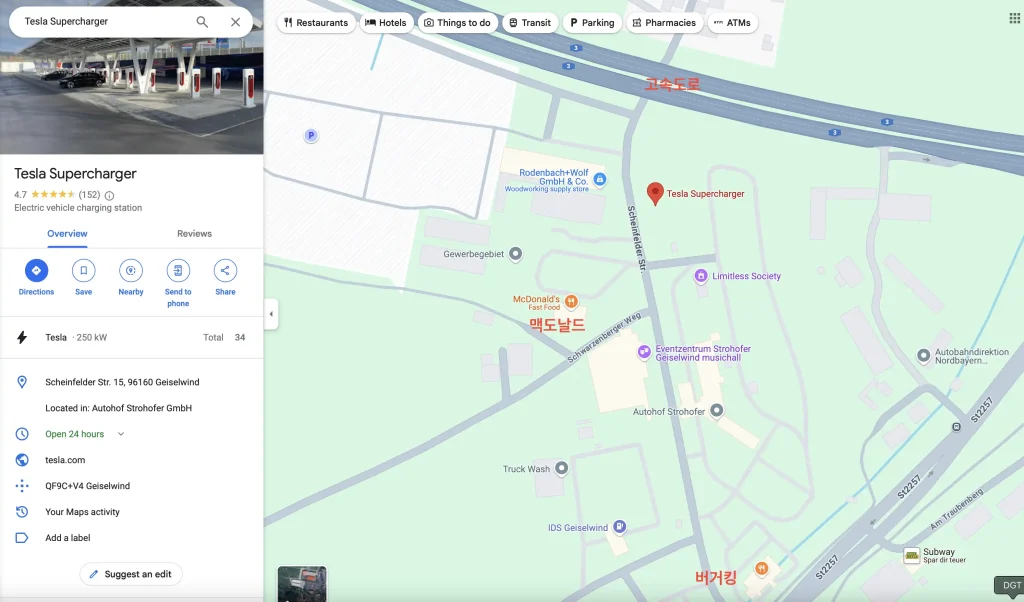Switch to the Reviews tab
1024x602 pixels.
pyautogui.click(x=195, y=234)
